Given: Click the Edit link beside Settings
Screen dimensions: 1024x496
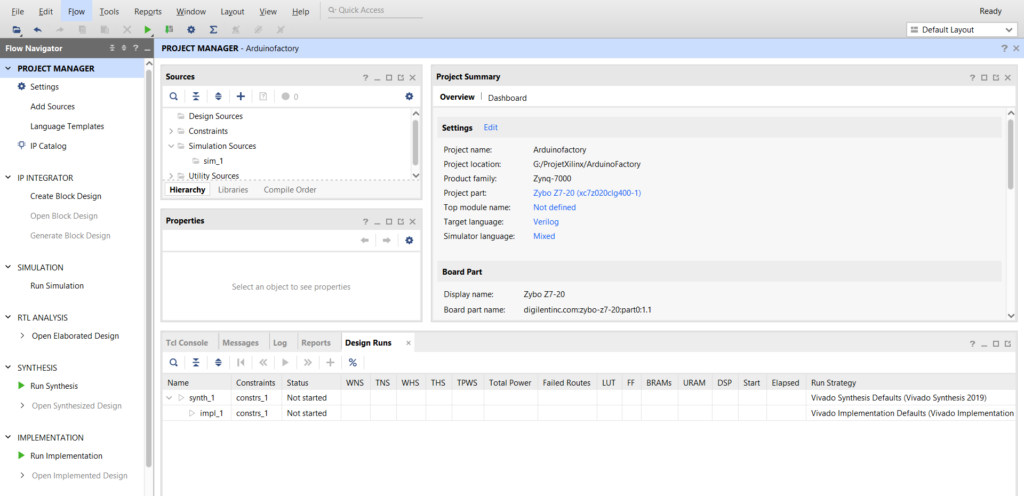Looking at the screenshot, I should point(490,128).
